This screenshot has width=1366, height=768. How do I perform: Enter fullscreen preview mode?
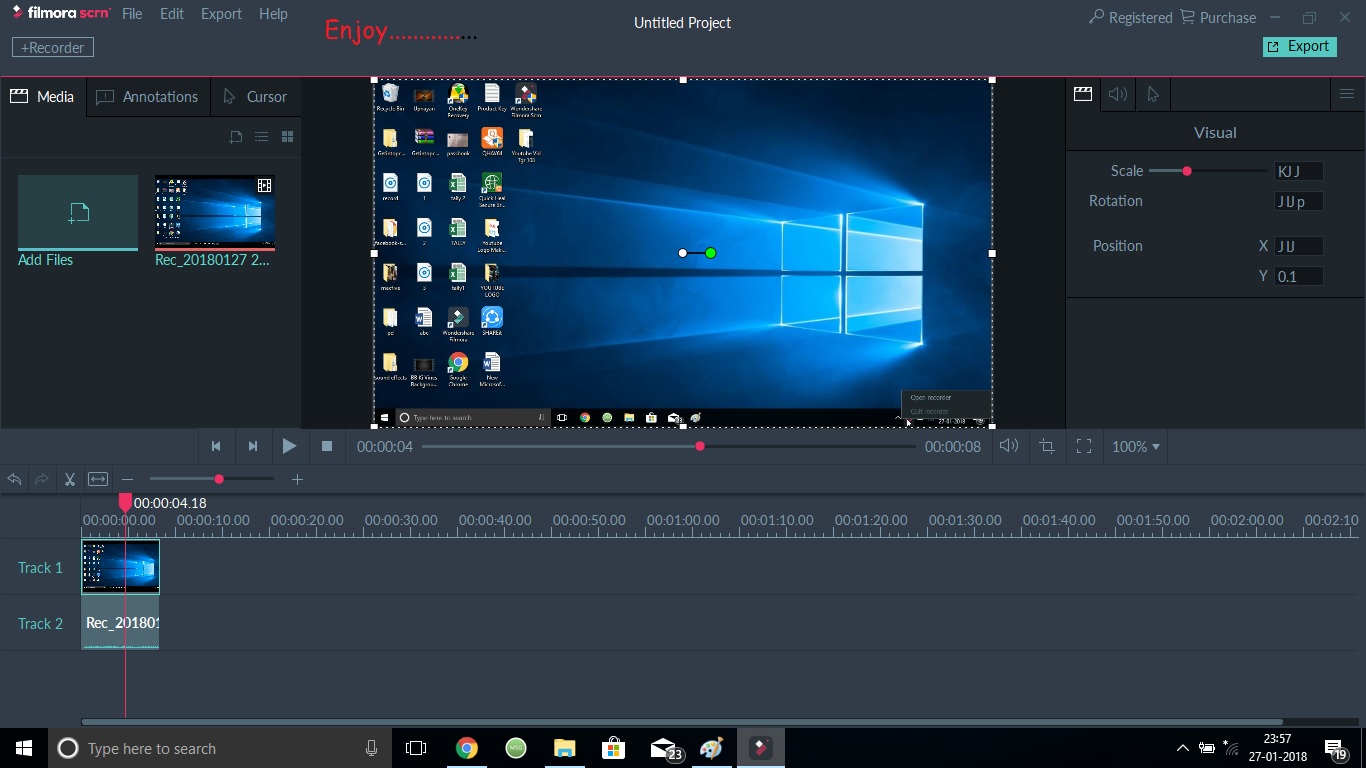click(1084, 446)
